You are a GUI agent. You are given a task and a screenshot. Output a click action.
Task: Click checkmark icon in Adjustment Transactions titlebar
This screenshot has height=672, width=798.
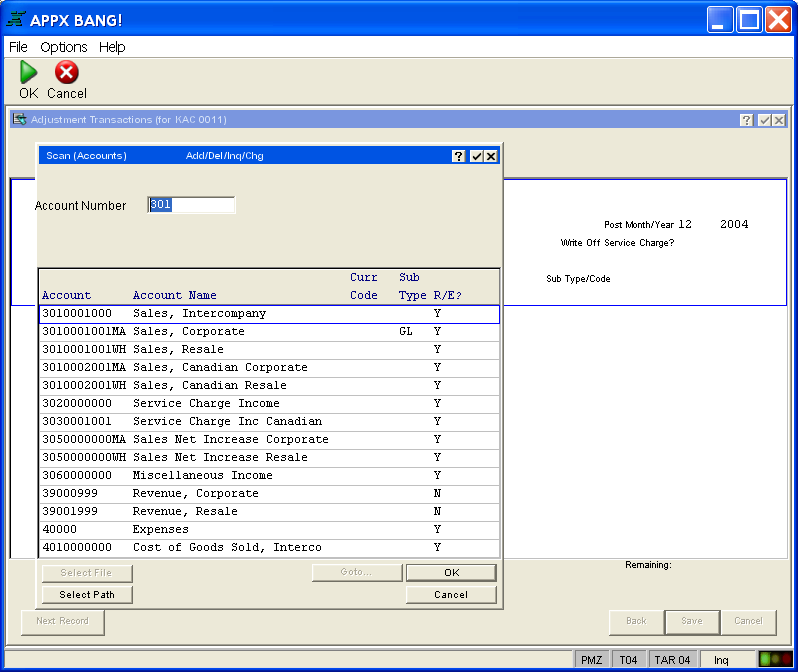tap(763, 120)
